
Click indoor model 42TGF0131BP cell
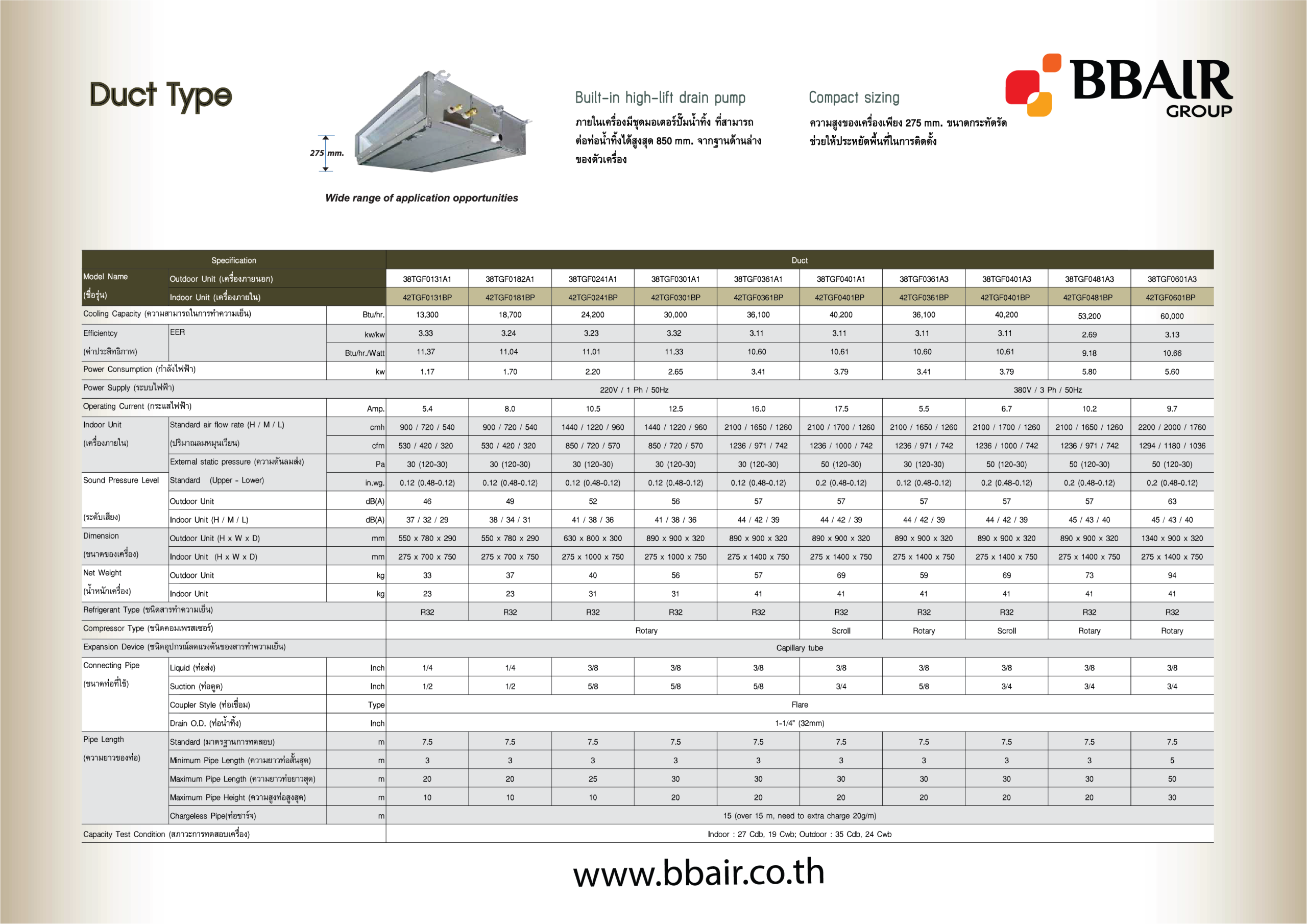pos(427,297)
